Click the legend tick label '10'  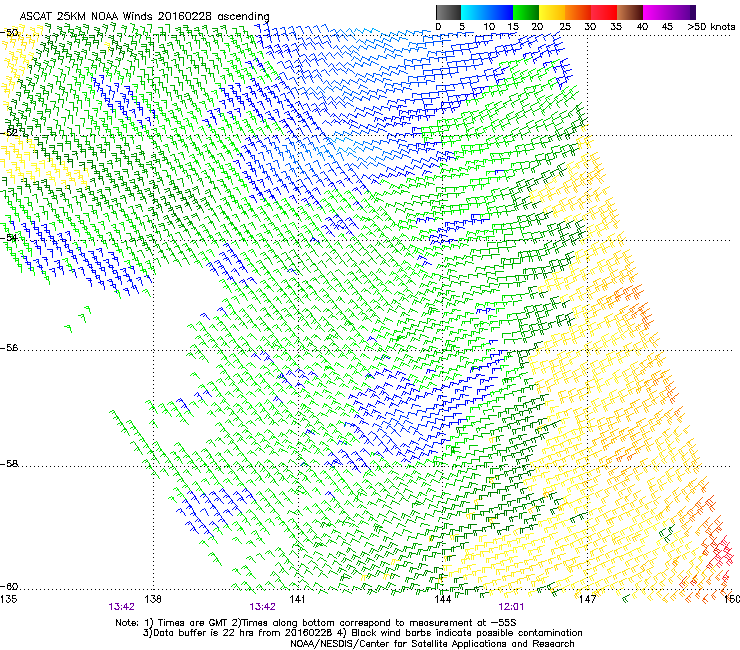(x=489, y=27)
